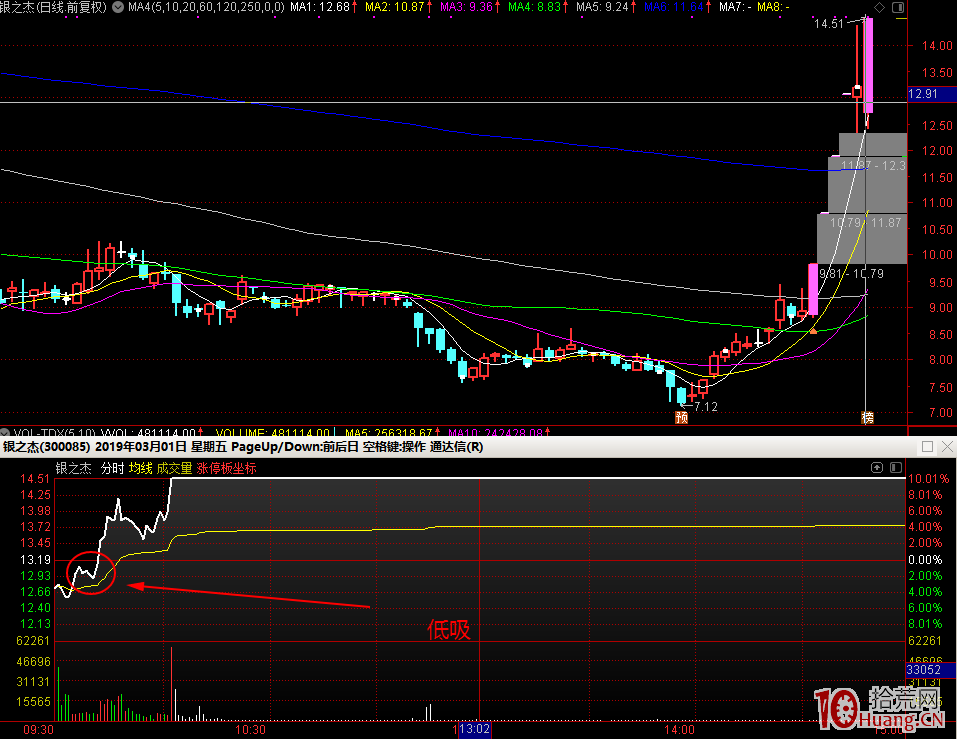The image size is (957, 739).
Task: Click the 14:00 time label on the intraday axis
Action: pyautogui.click(x=679, y=729)
